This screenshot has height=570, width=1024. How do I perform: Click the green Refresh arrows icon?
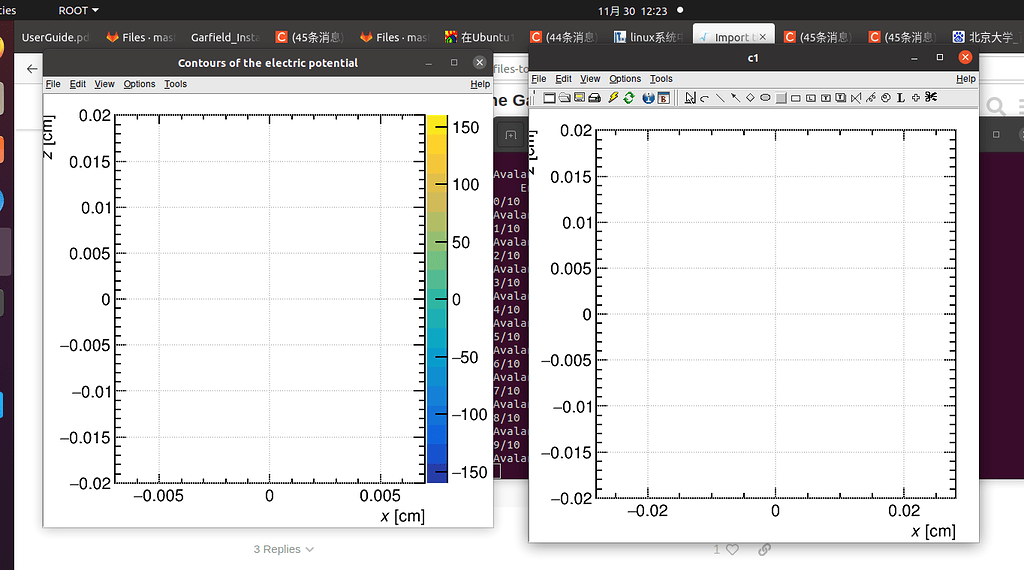(629, 97)
